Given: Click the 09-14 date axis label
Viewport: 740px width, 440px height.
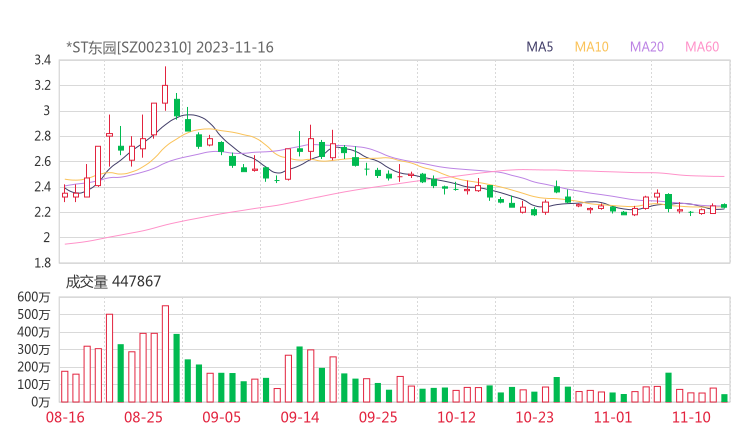Looking at the screenshot, I should tap(300, 417).
